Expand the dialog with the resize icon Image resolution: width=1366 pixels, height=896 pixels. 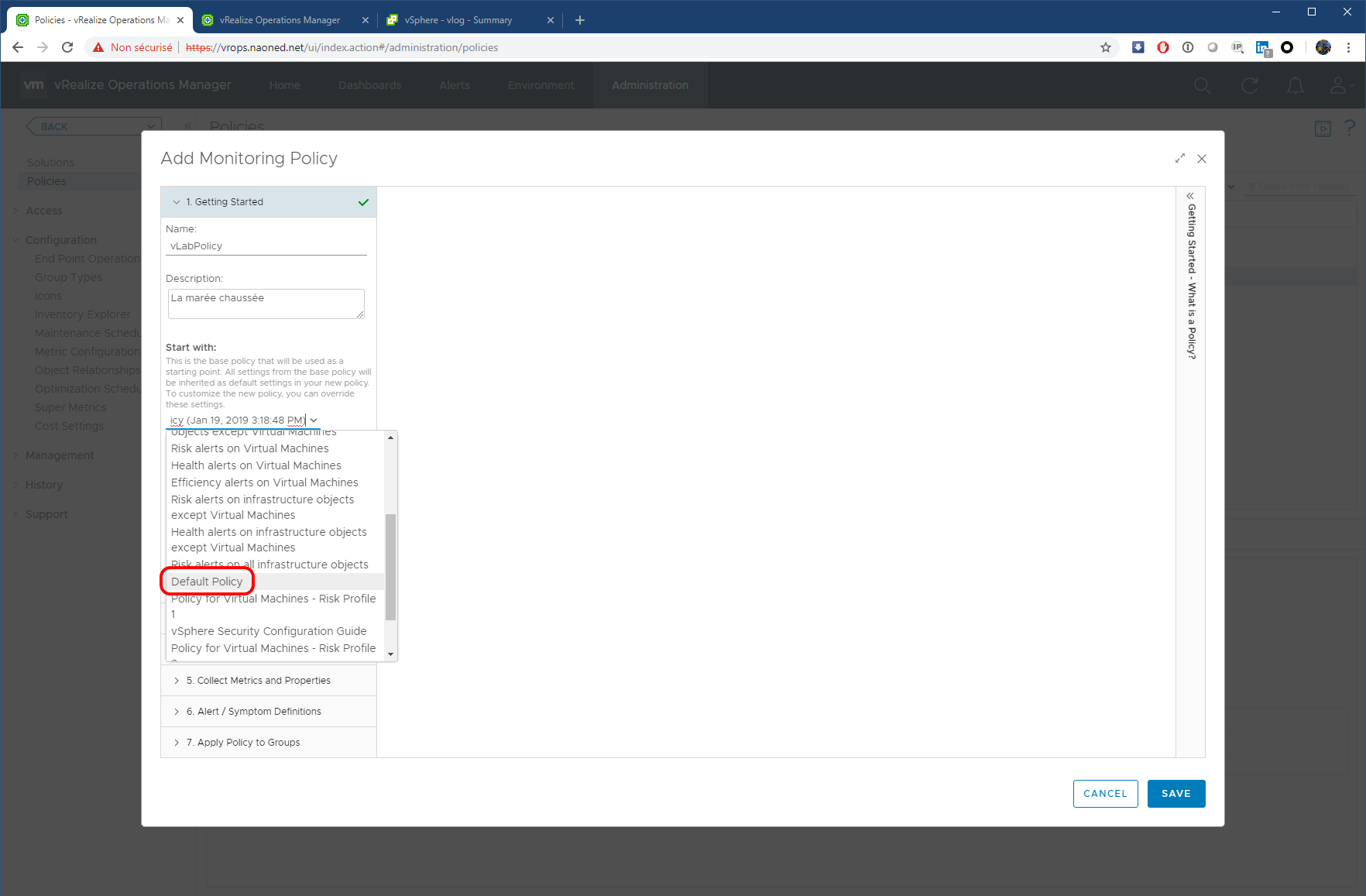coord(1179,158)
